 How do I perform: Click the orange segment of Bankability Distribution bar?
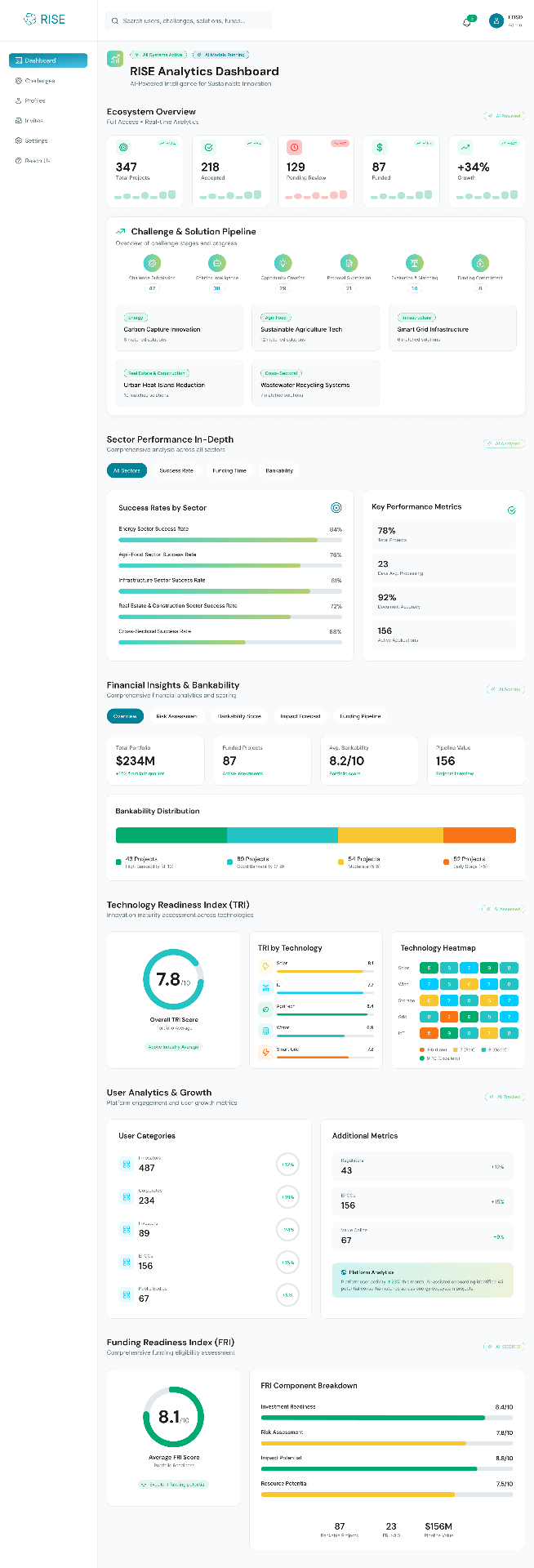click(x=479, y=835)
